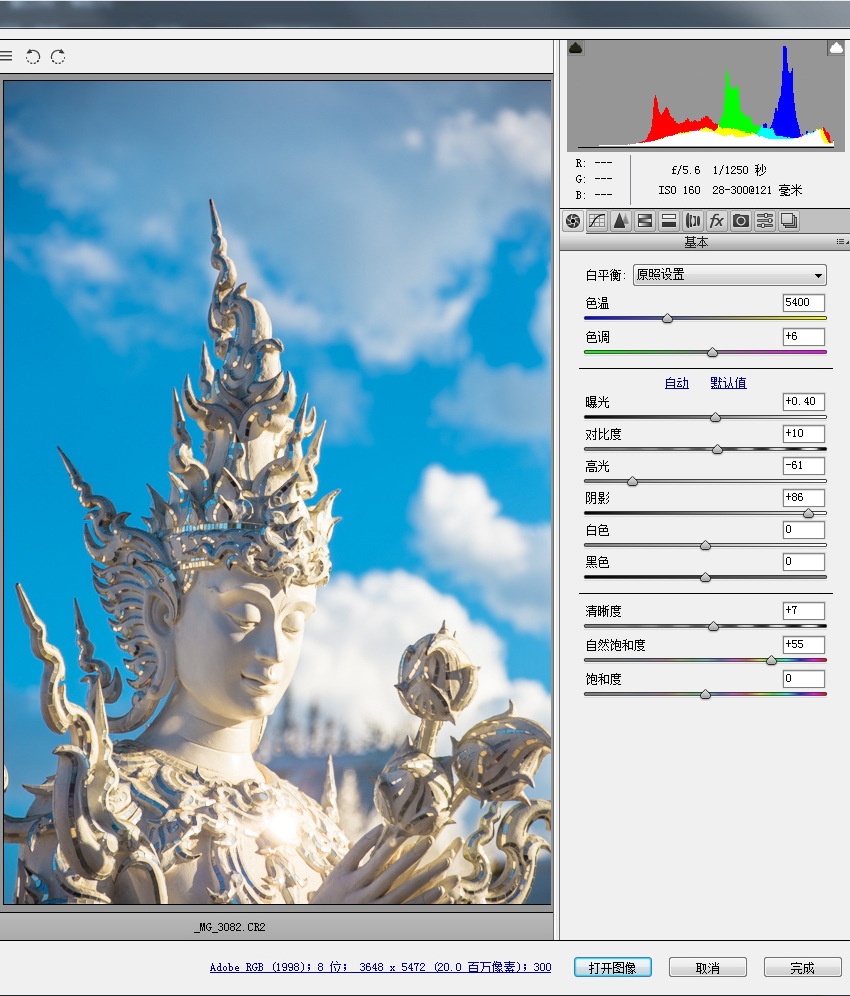Image resolution: width=850 pixels, height=996 pixels.
Task: Click the 黑色 blacks value field
Action: (x=804, y=562)
